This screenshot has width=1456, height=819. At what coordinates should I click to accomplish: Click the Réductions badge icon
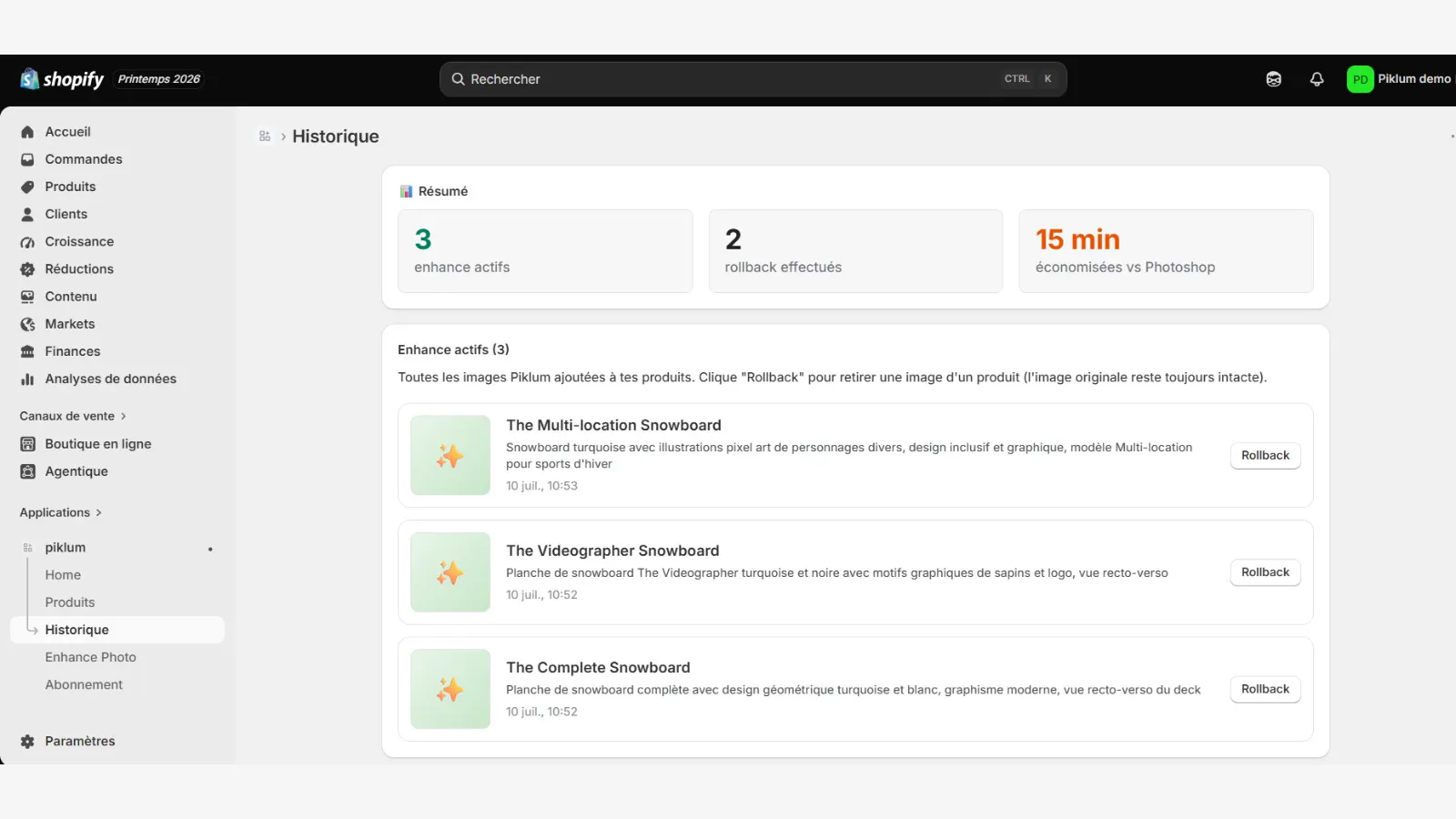(x=27, y=269)
